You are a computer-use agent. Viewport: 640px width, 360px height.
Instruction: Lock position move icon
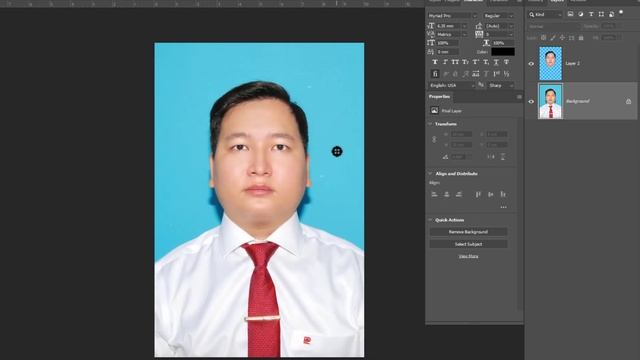coord(562,38)
